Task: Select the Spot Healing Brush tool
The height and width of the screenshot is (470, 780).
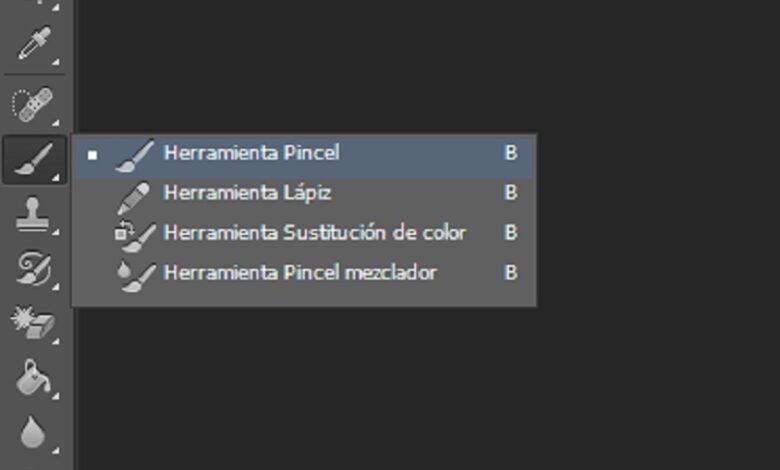Action: pos(33,103)
